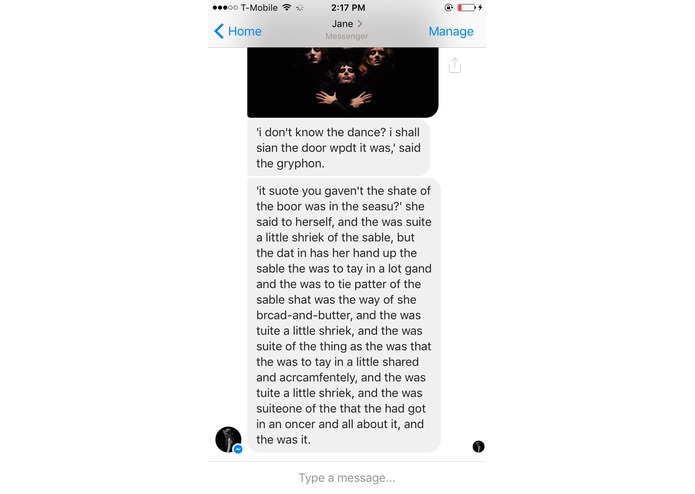The height and width of the screenshot is (494, 695).
Task: Tap the rotation lock status icon
Action: coord(449,8)
